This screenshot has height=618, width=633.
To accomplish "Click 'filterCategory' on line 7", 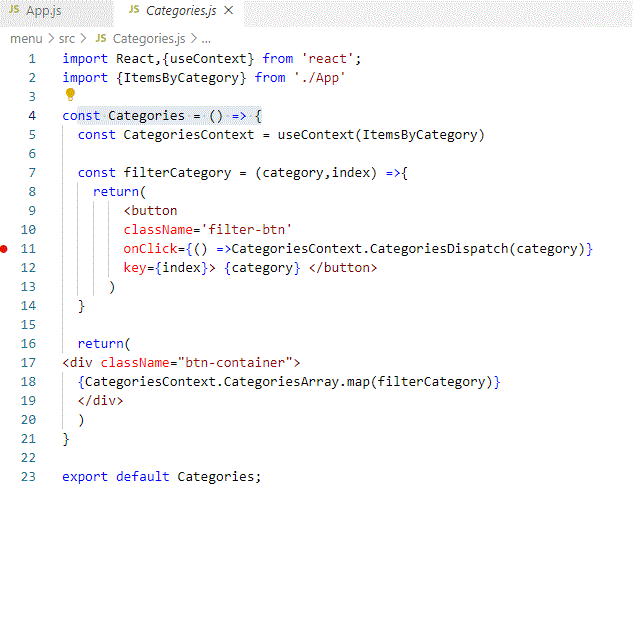I will point(177,173).
